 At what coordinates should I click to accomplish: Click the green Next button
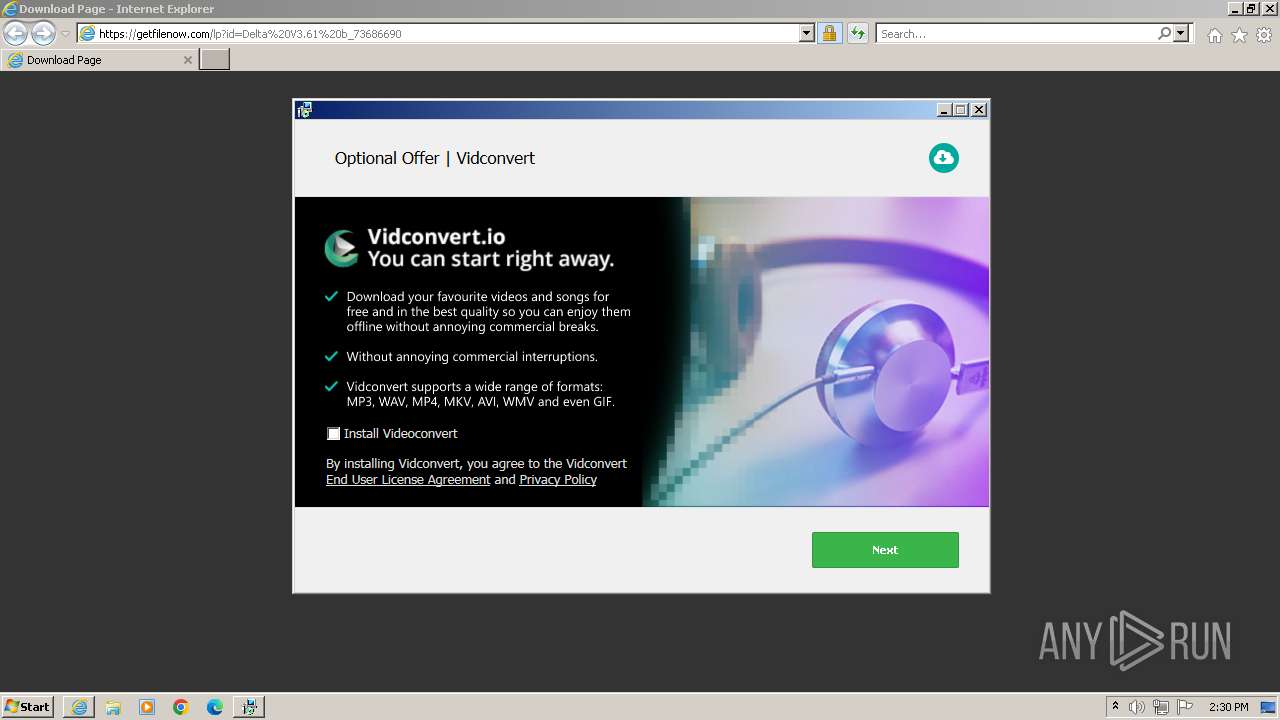885,550
